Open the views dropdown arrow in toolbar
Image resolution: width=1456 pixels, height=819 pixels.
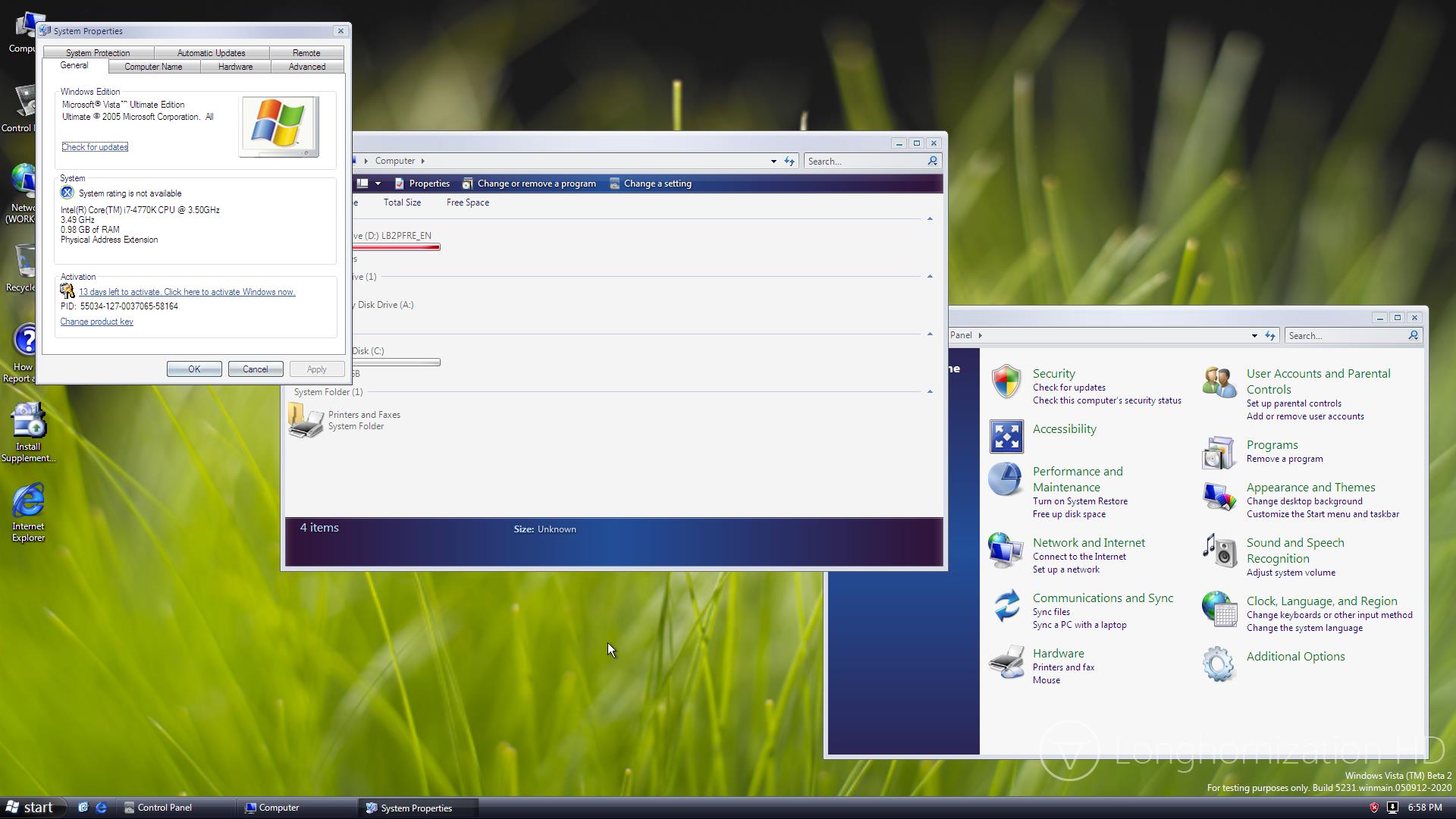pos(378,184)
